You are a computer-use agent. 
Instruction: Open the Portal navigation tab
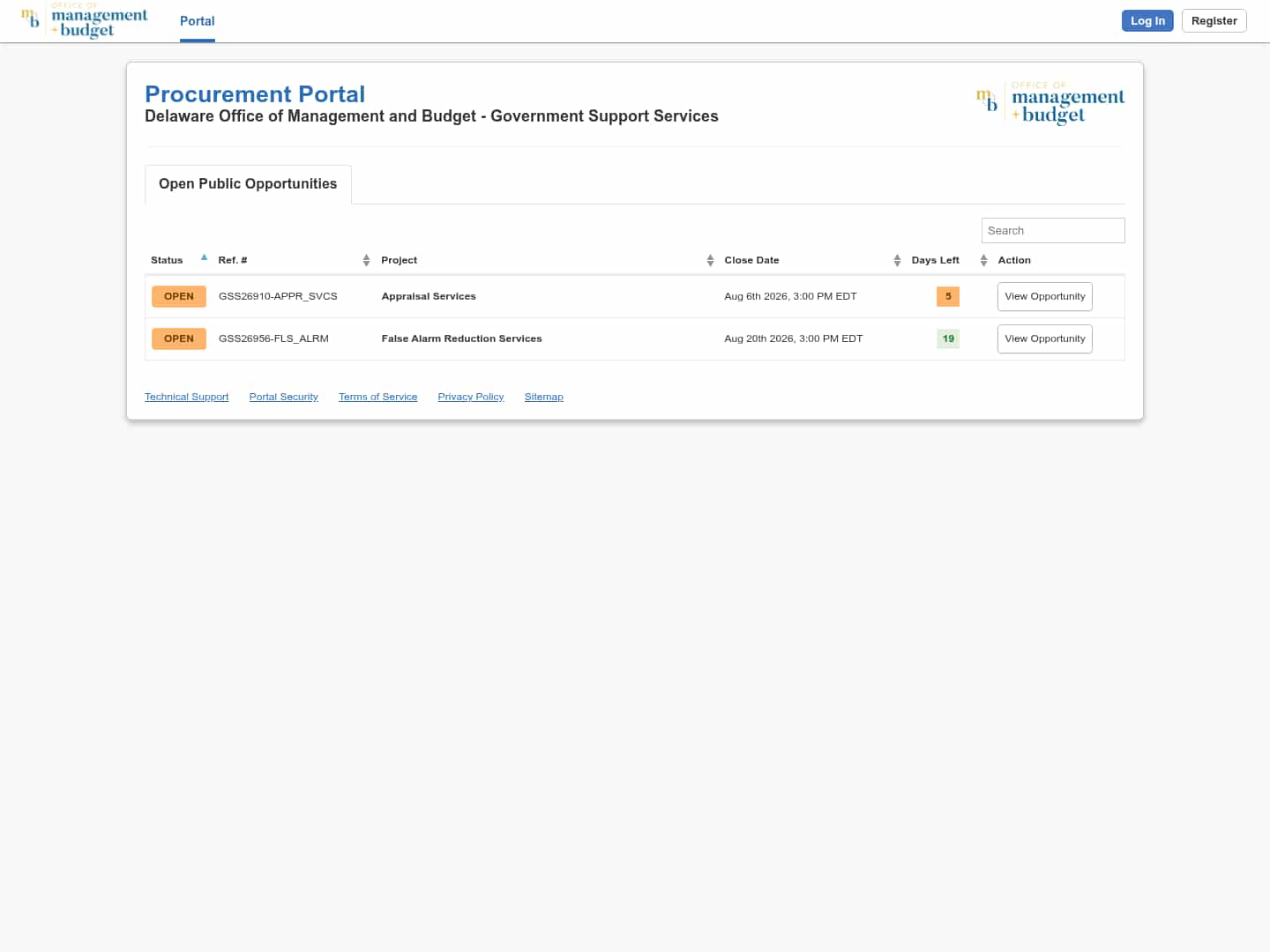(198, 21)
